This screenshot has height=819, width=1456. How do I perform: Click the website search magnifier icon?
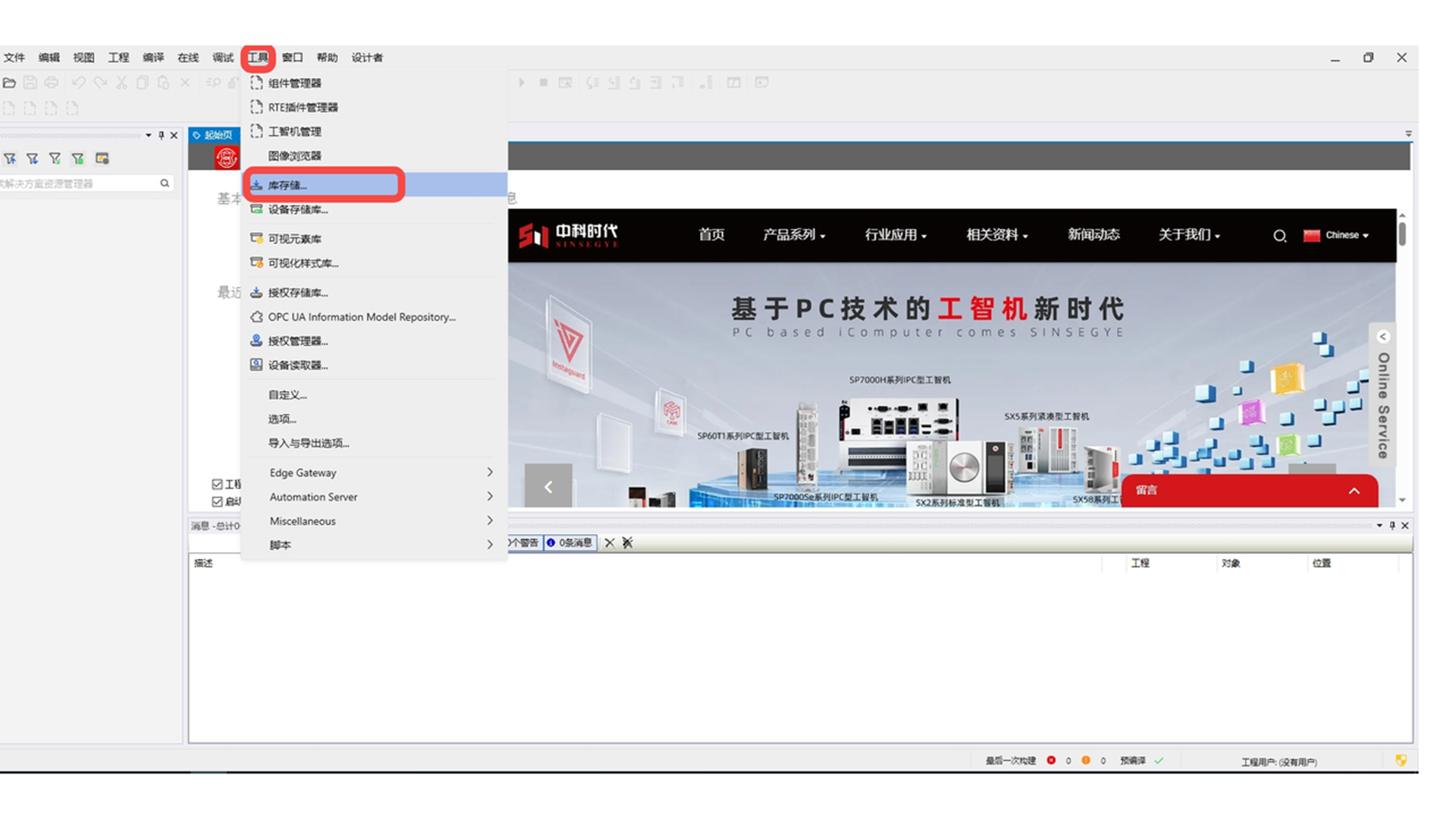coord(1279,236)
